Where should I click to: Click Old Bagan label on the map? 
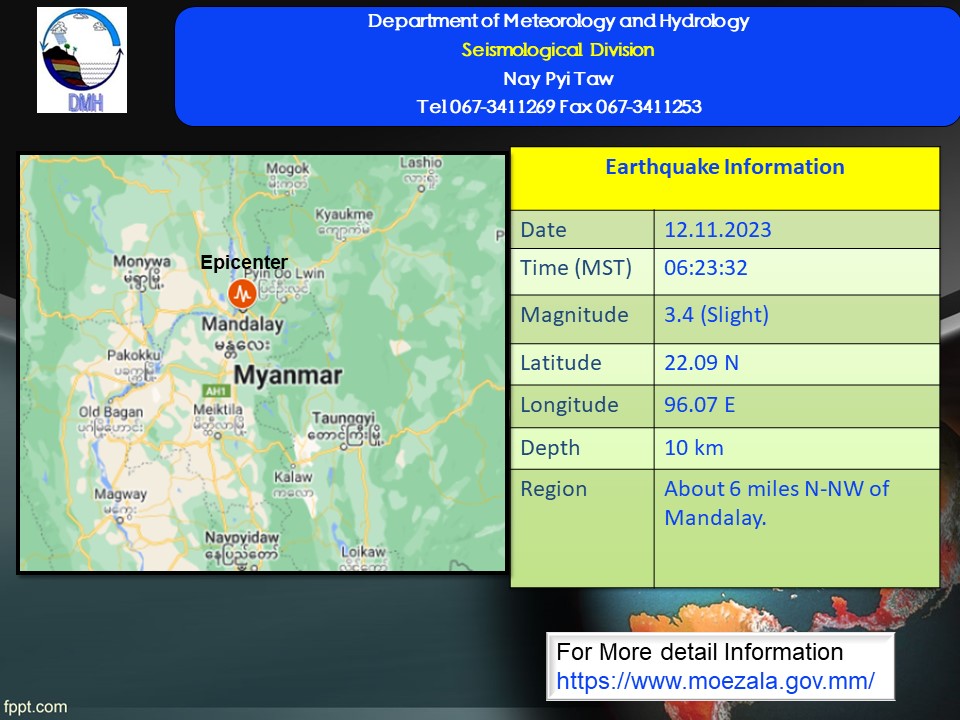pos(110,412)
